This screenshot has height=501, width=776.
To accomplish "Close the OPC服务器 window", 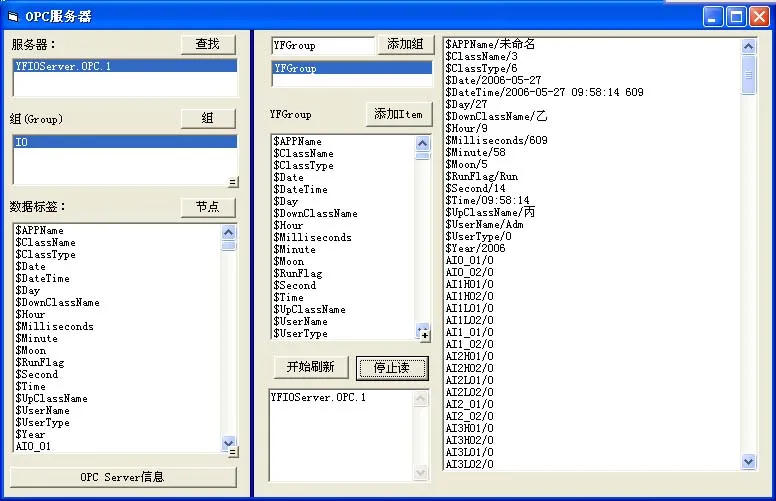I will coord(760,17).
